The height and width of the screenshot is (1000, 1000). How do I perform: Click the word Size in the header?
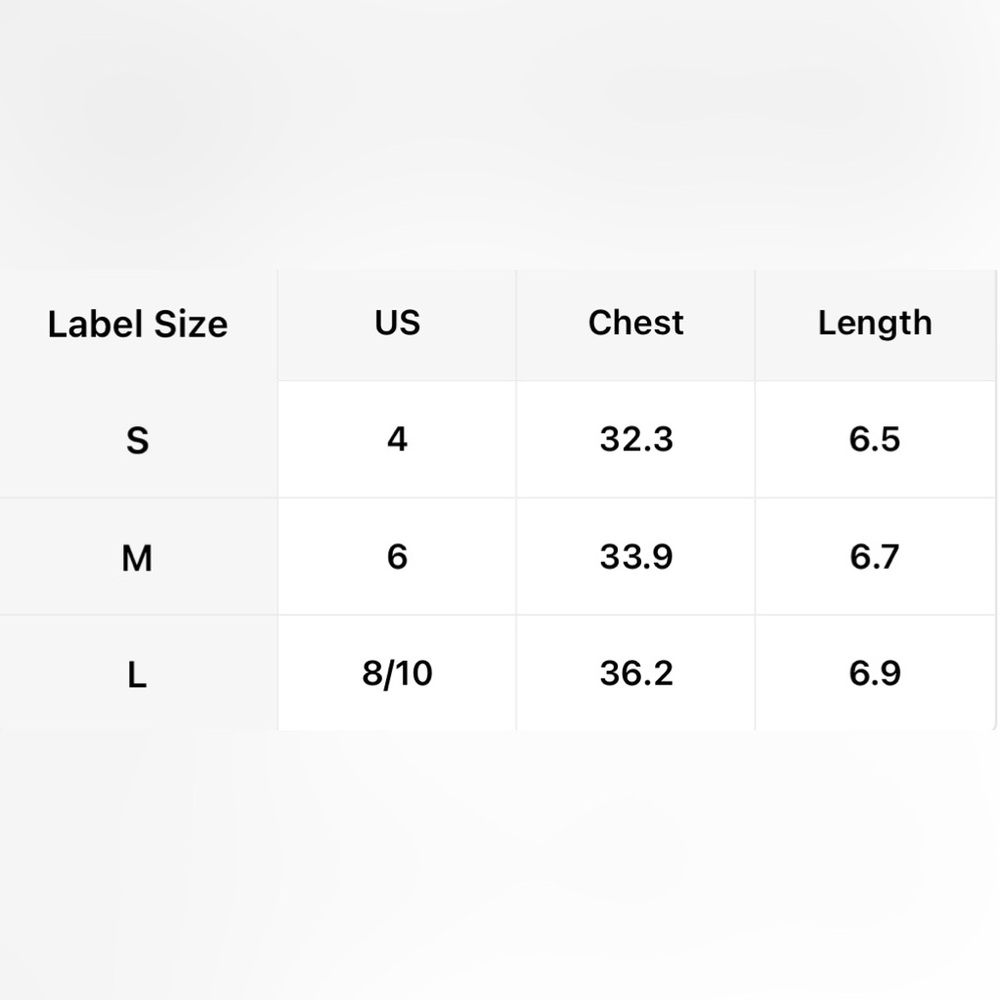(x=191, y=324)
